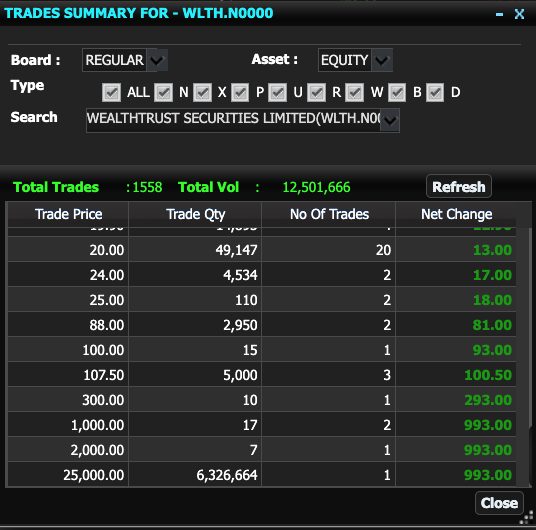Click the resize grip in window corner
This screenshot has width=536, height=530.
(526, 517)
